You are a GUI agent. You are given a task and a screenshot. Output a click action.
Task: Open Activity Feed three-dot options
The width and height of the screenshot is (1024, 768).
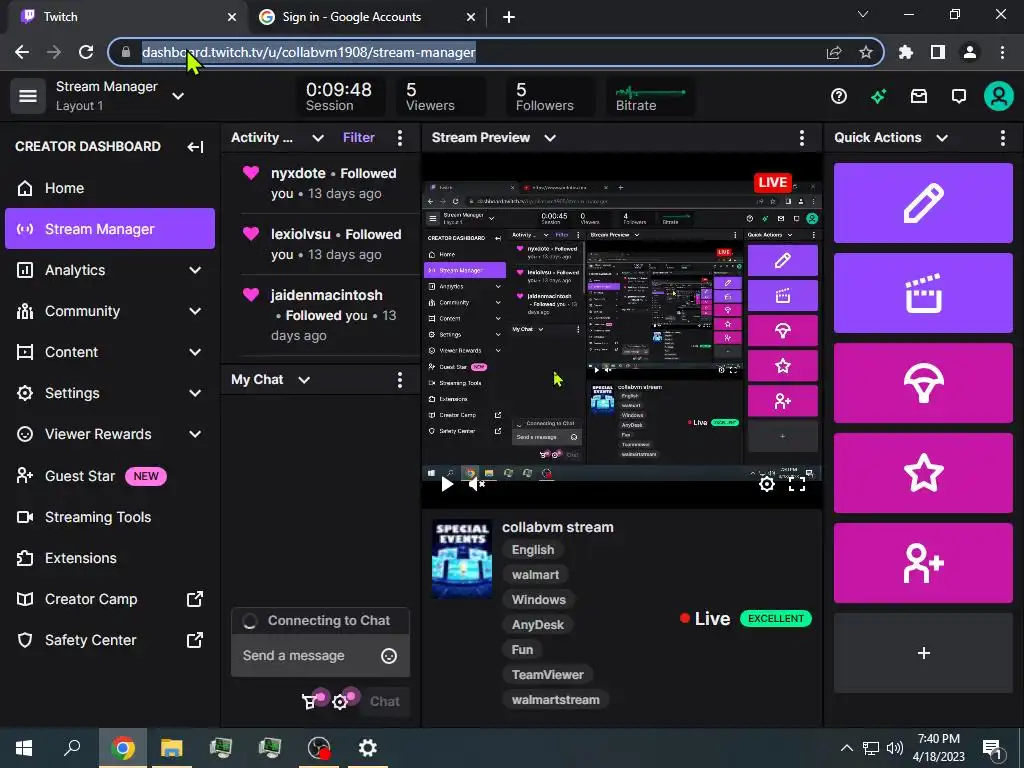[x=400, y=138]
